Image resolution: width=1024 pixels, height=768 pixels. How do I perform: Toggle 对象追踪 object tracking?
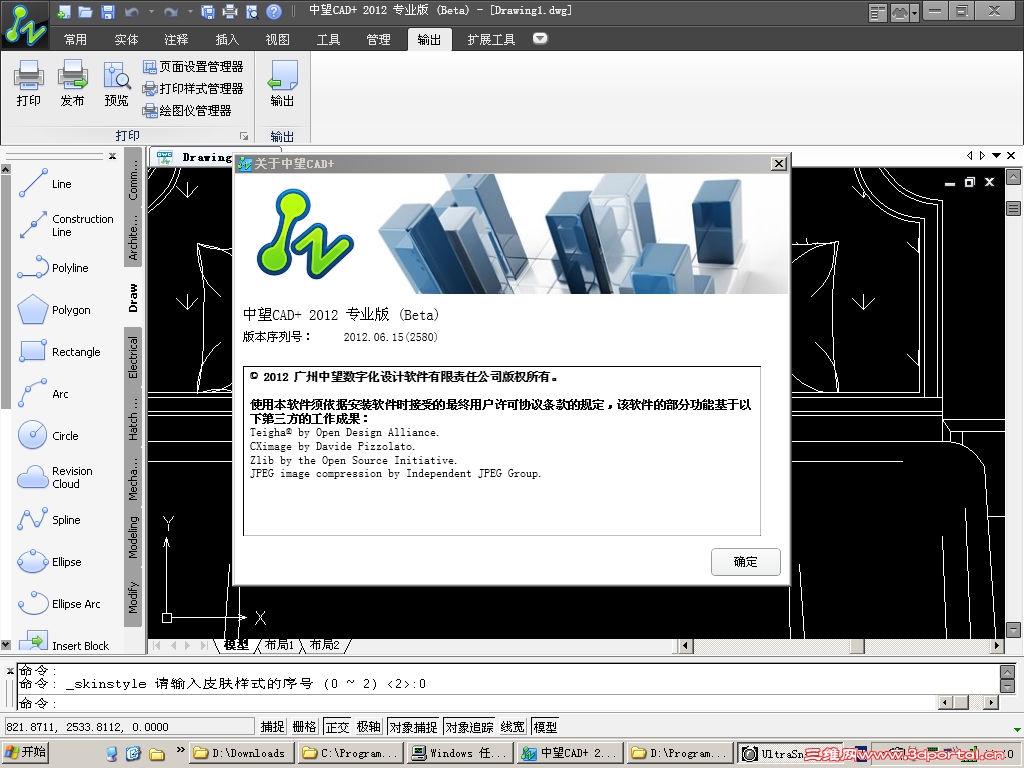[470, 727]
